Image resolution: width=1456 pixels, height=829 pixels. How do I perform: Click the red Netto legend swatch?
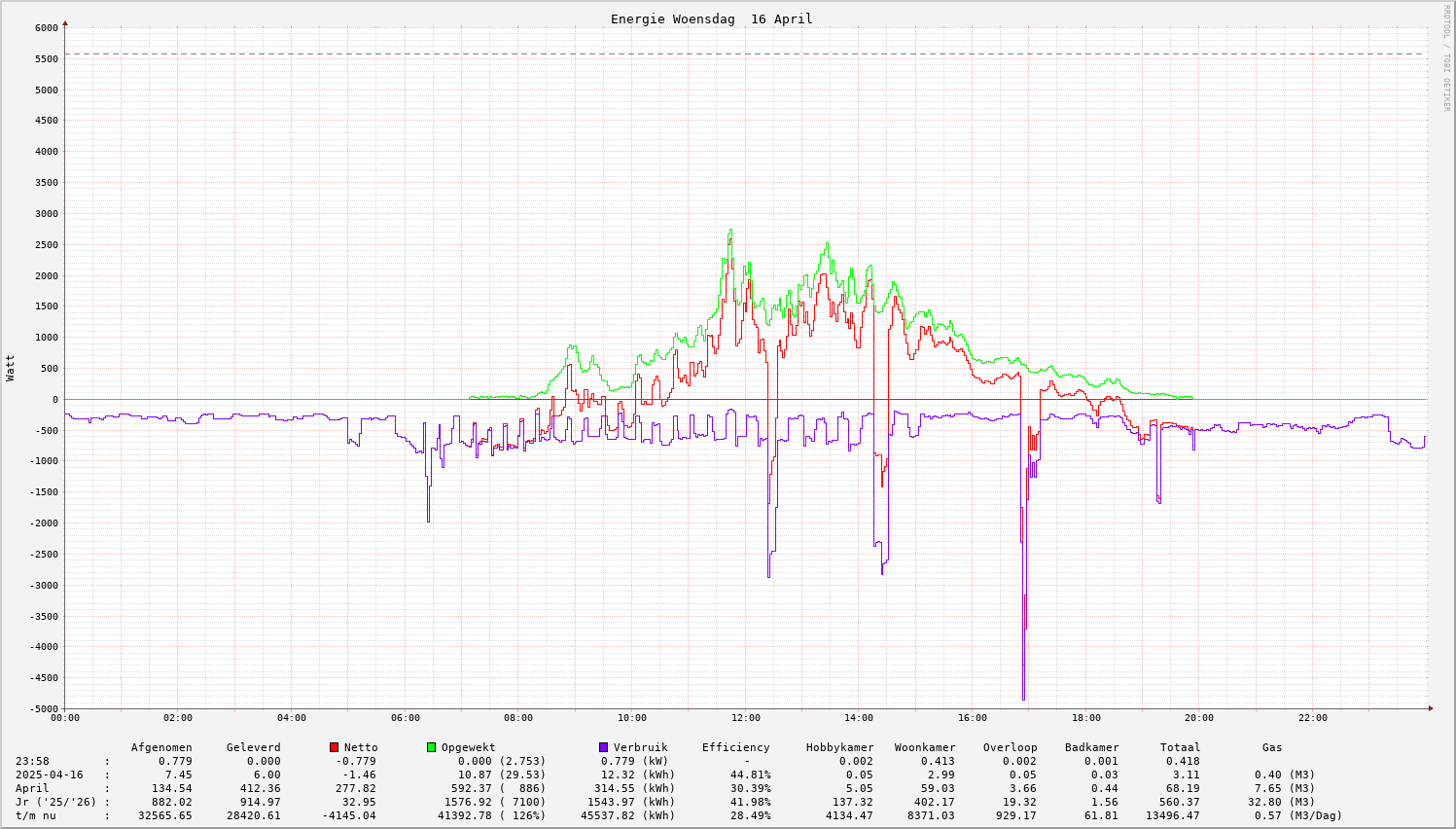(x=334, y=747)
